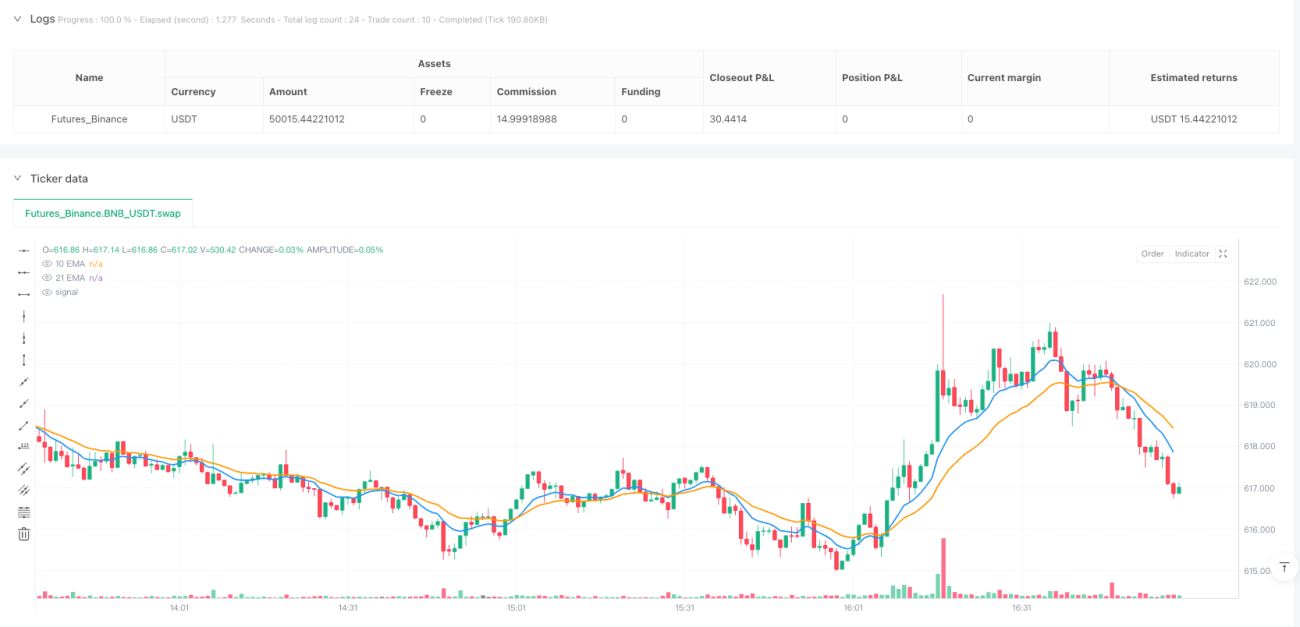Screen dimensions: 1300x627
Task: Click the scroll-to-top floating button
Action: 1285,567
